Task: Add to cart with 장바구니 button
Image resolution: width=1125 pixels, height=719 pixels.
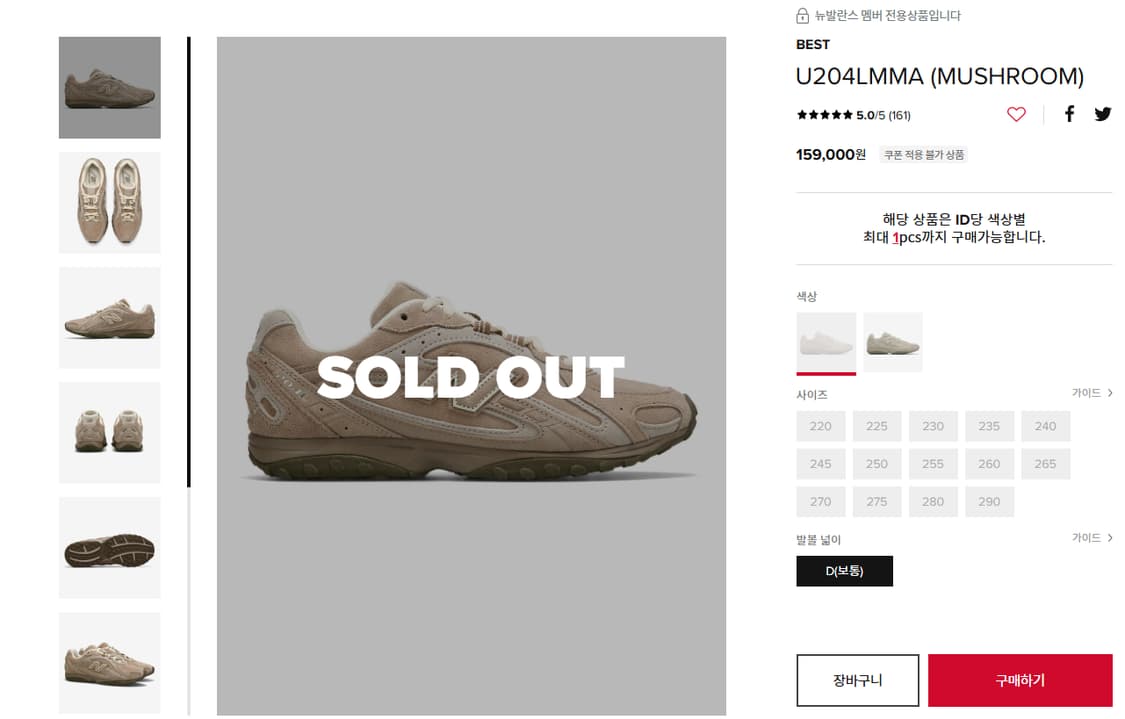Action: (x=857, y=681)
